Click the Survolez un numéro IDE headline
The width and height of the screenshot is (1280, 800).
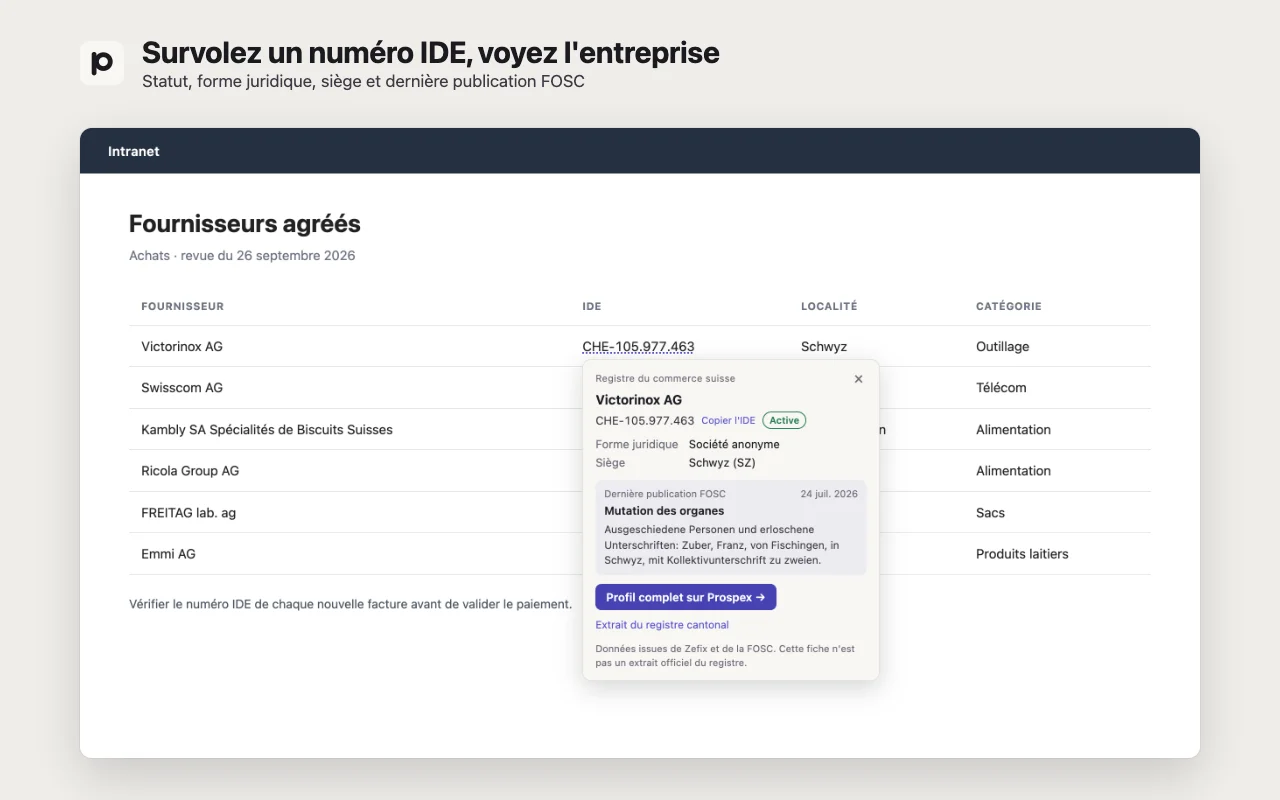click(431, 53)
